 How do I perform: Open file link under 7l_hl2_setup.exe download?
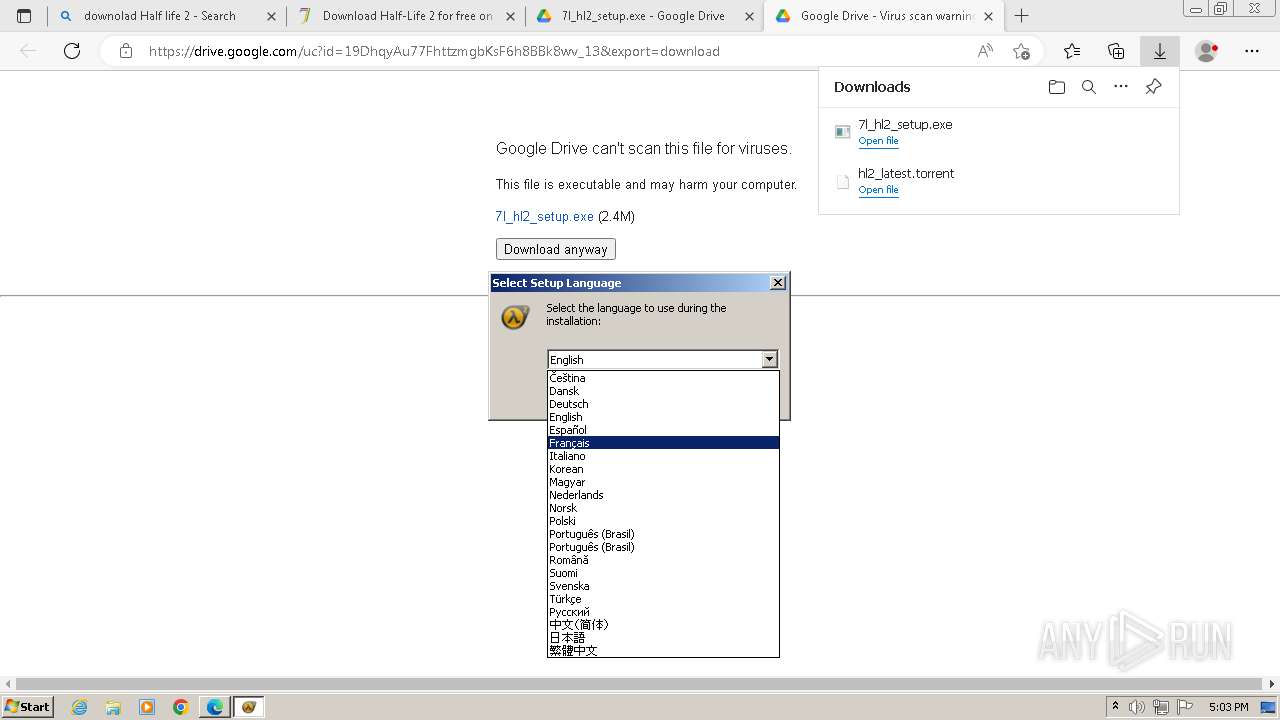click(x=878, y=141)
